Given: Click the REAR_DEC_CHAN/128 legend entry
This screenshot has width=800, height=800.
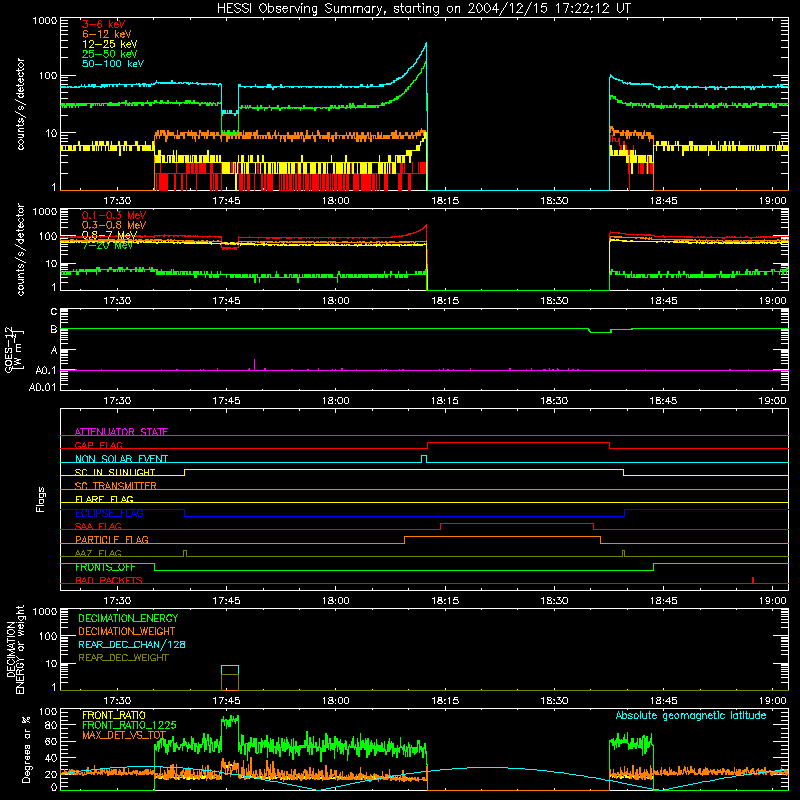Looking at the screenshot, I should pos(132,644).
